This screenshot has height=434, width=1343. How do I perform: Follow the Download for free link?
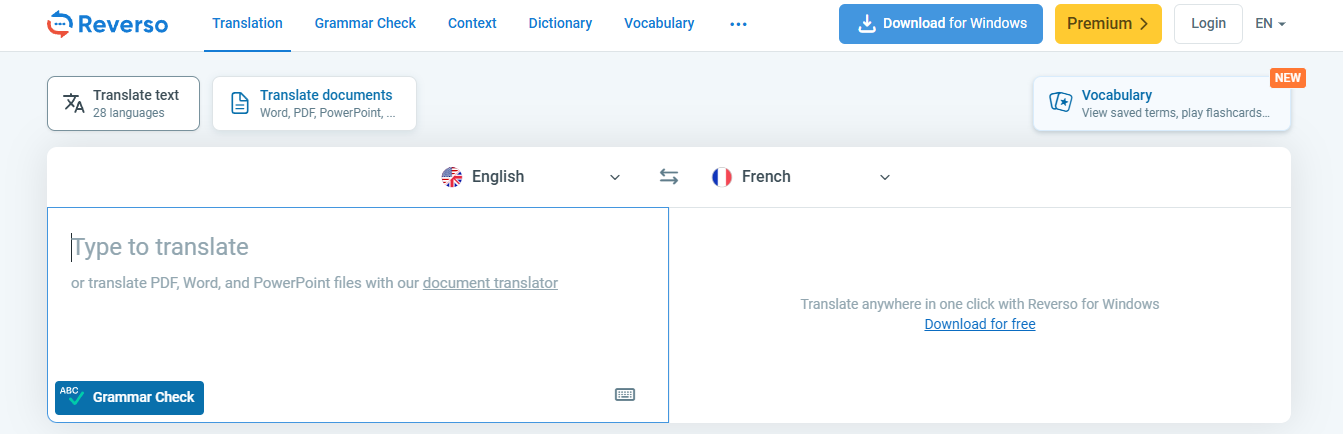980,324
